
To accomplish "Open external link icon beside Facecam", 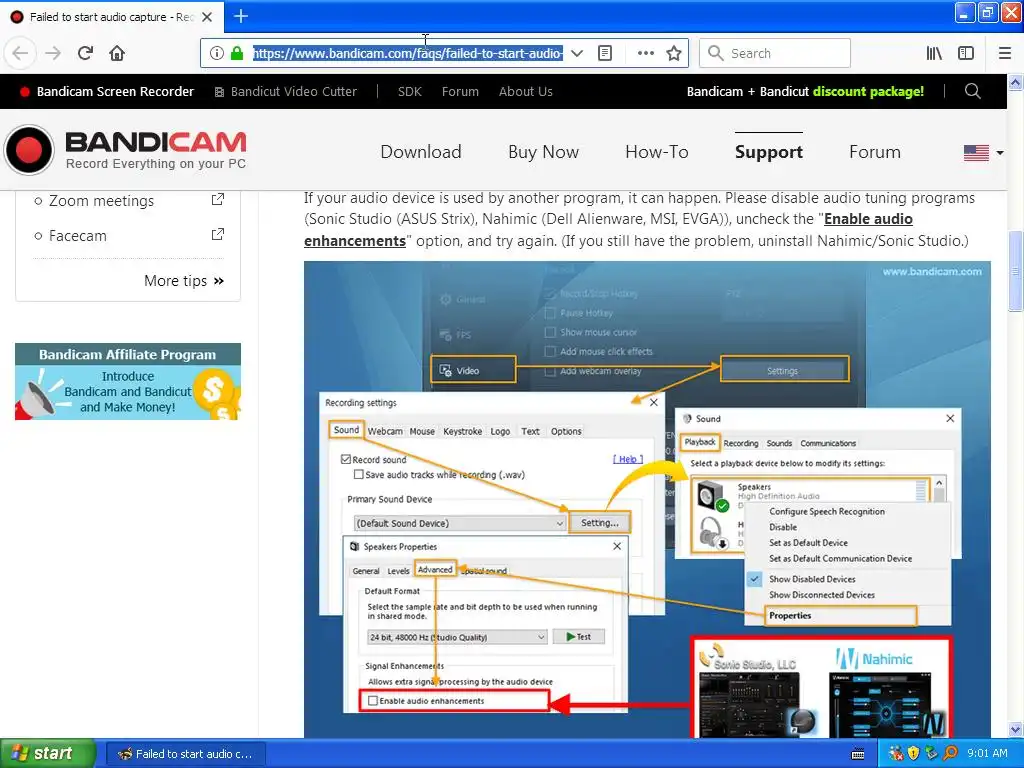I will [217, 234].
